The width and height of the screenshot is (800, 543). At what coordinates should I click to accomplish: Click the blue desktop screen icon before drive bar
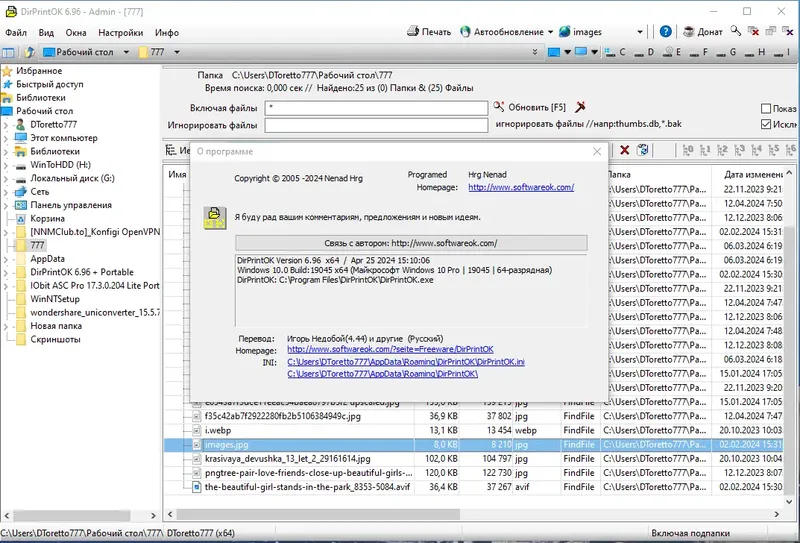(x=554, y=52)
